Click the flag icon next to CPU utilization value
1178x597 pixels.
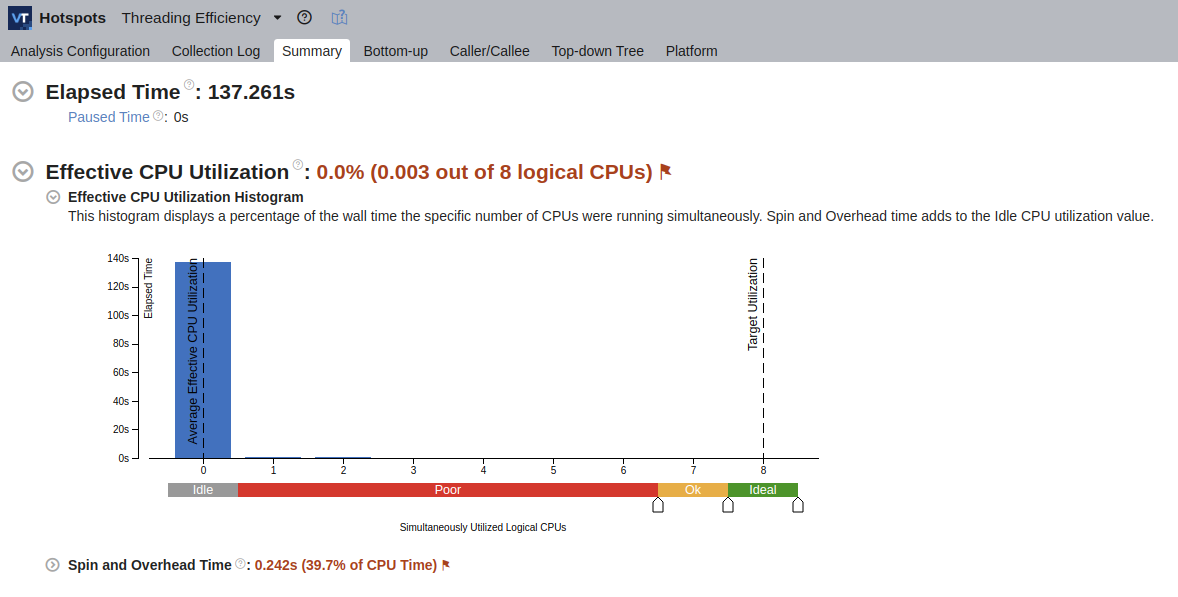pos(666,170)
